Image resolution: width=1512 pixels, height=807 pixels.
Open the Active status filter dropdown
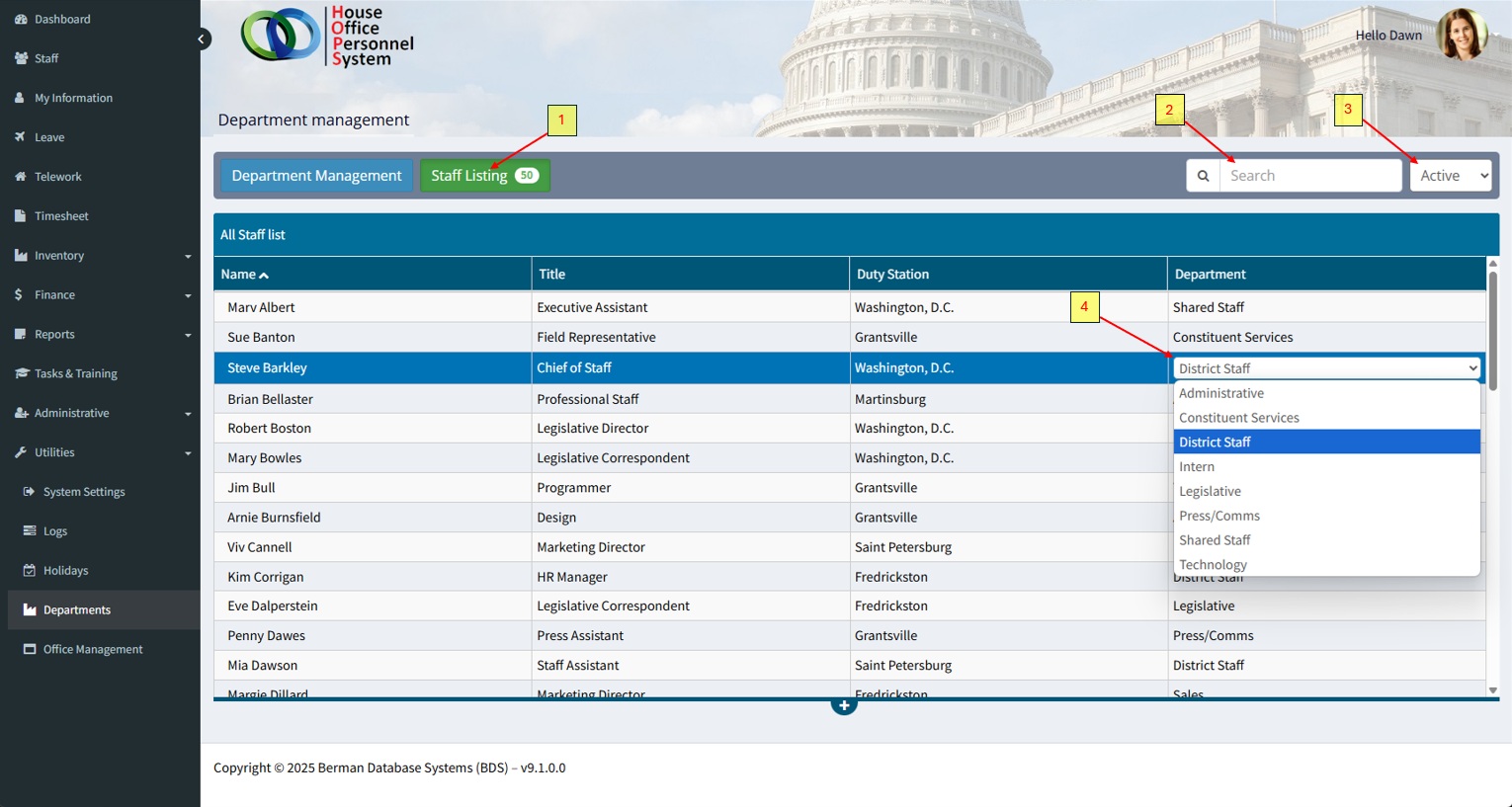coord(1450,176)
